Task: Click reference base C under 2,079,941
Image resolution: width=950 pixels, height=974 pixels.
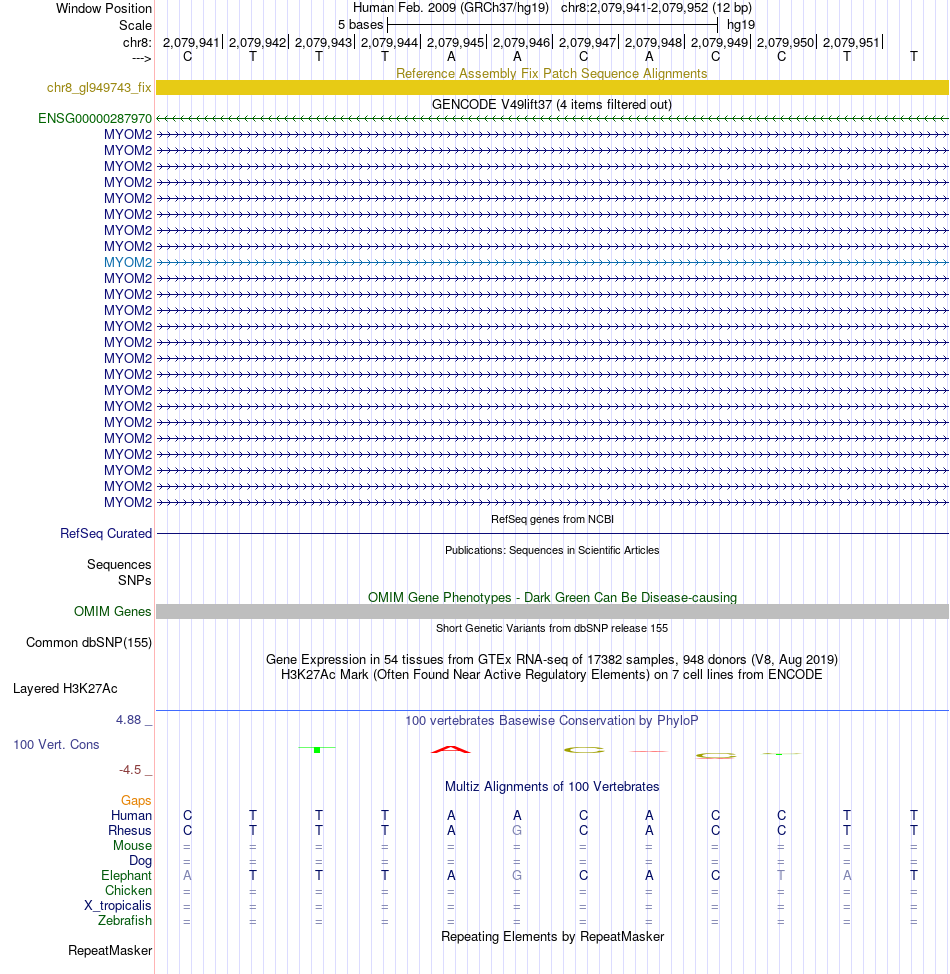Action: click(x=188, y=57)
